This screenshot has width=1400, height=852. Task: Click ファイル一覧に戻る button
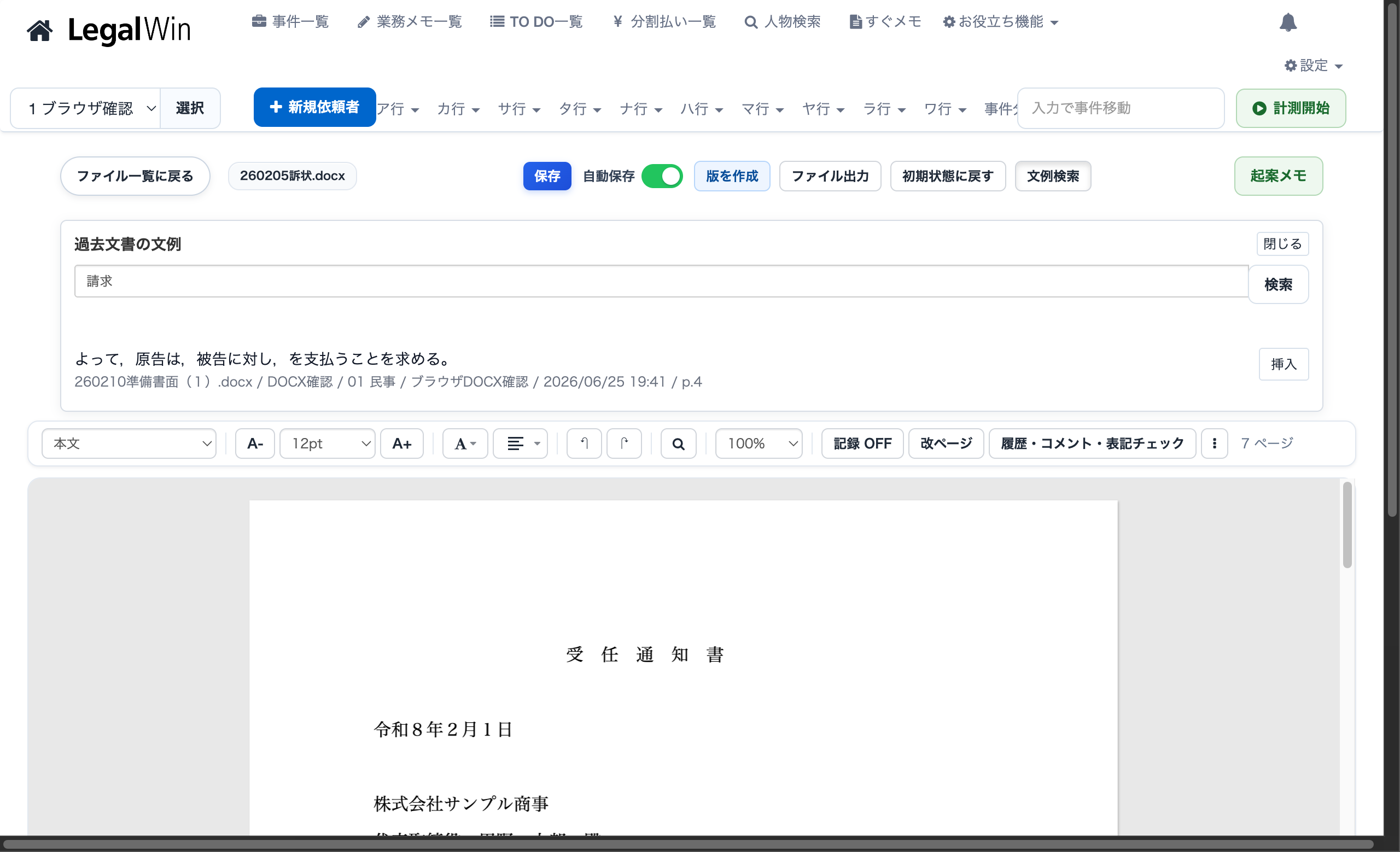tap(135, 176)
